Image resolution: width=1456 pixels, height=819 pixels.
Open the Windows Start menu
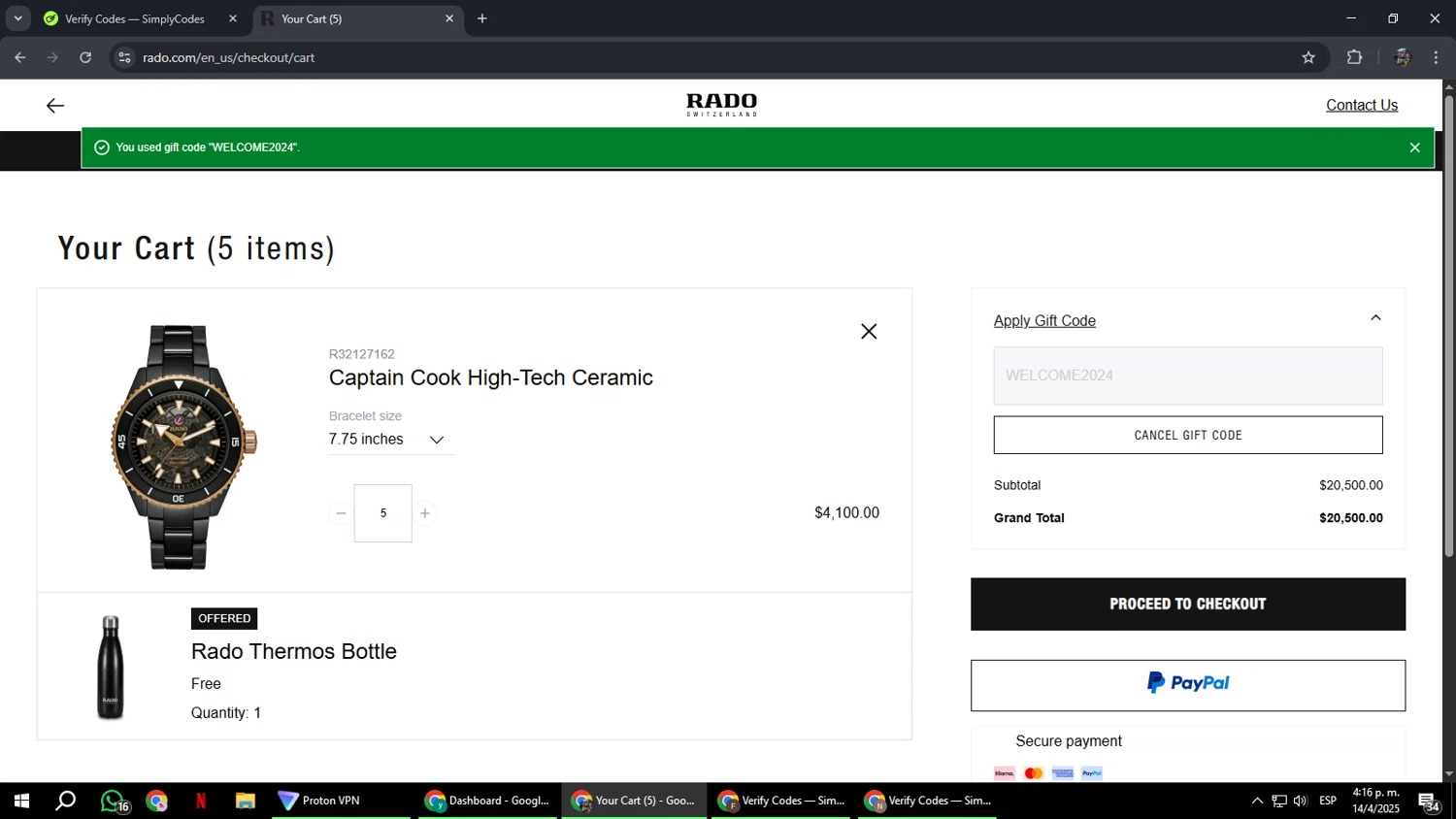tap(21, 801)
